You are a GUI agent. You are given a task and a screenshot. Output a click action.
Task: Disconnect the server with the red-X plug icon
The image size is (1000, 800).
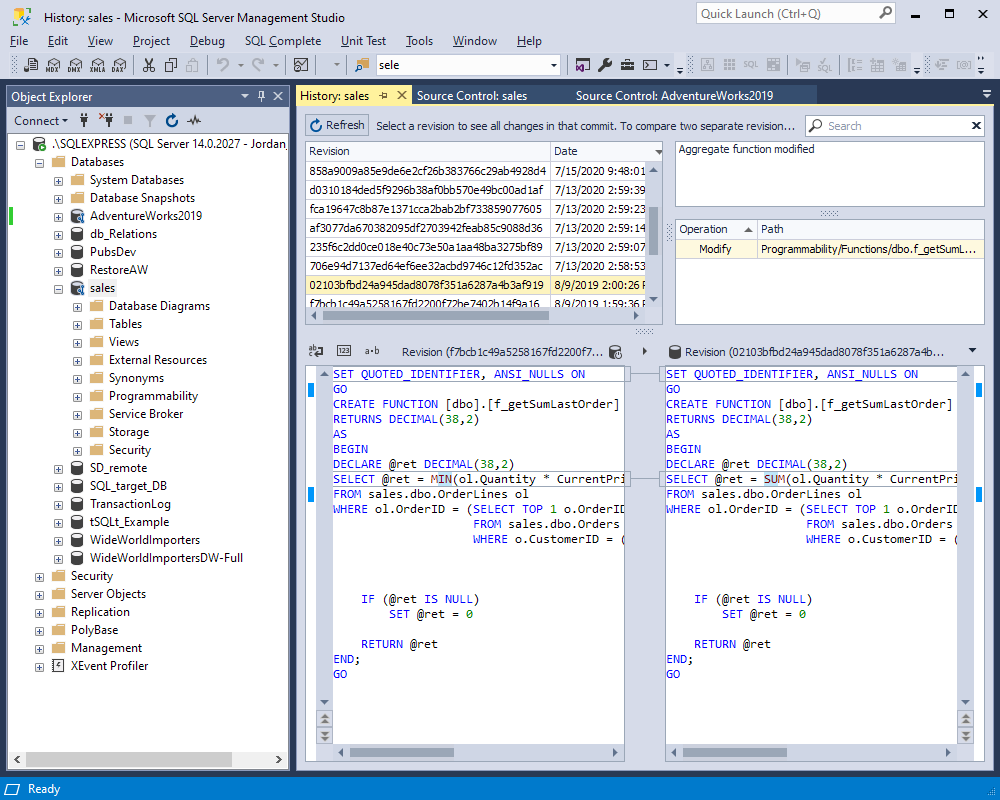pos(106,120)
